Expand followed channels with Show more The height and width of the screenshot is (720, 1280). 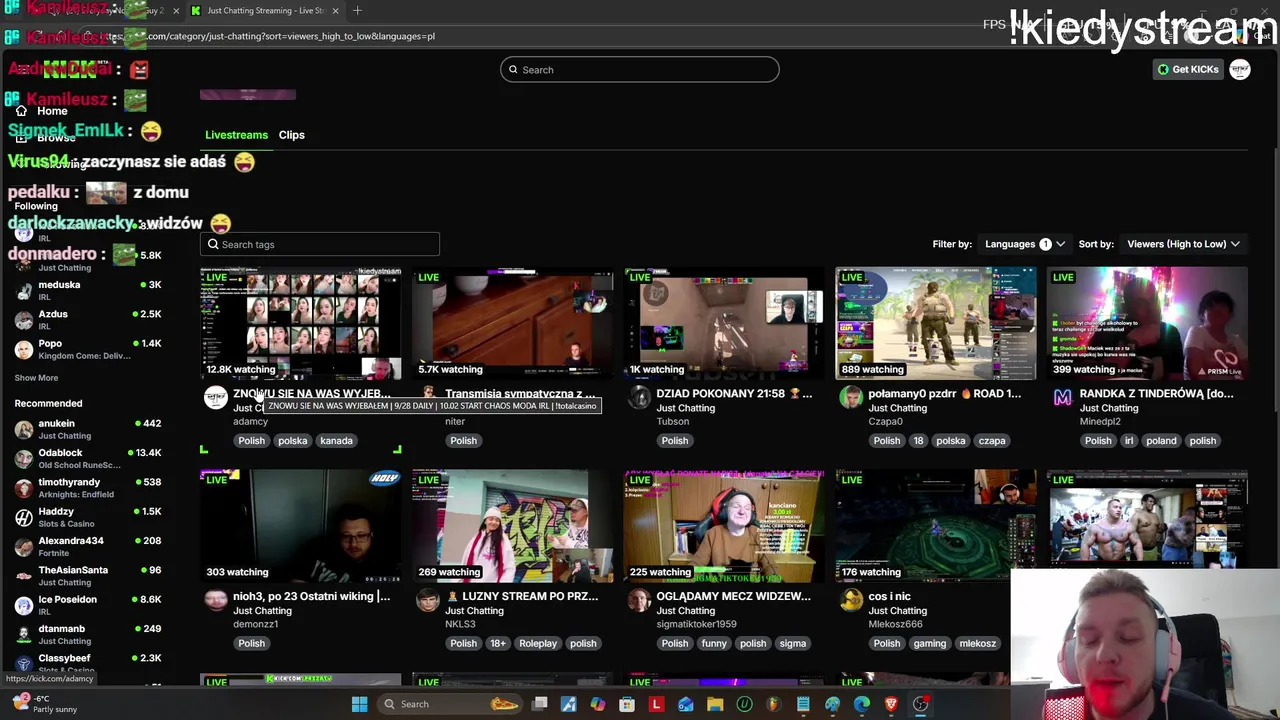point(36,378)
